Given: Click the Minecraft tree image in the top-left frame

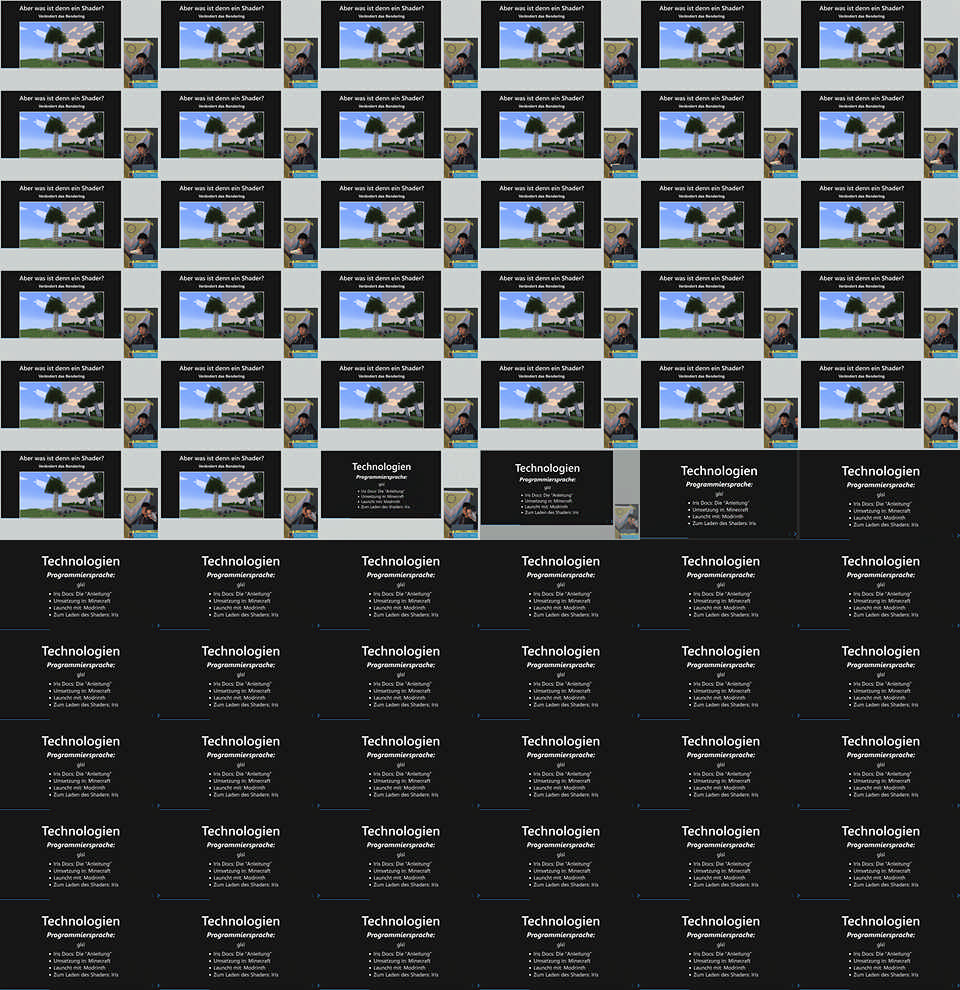Looking at the screenshot, I should click(x=61, y=43).
